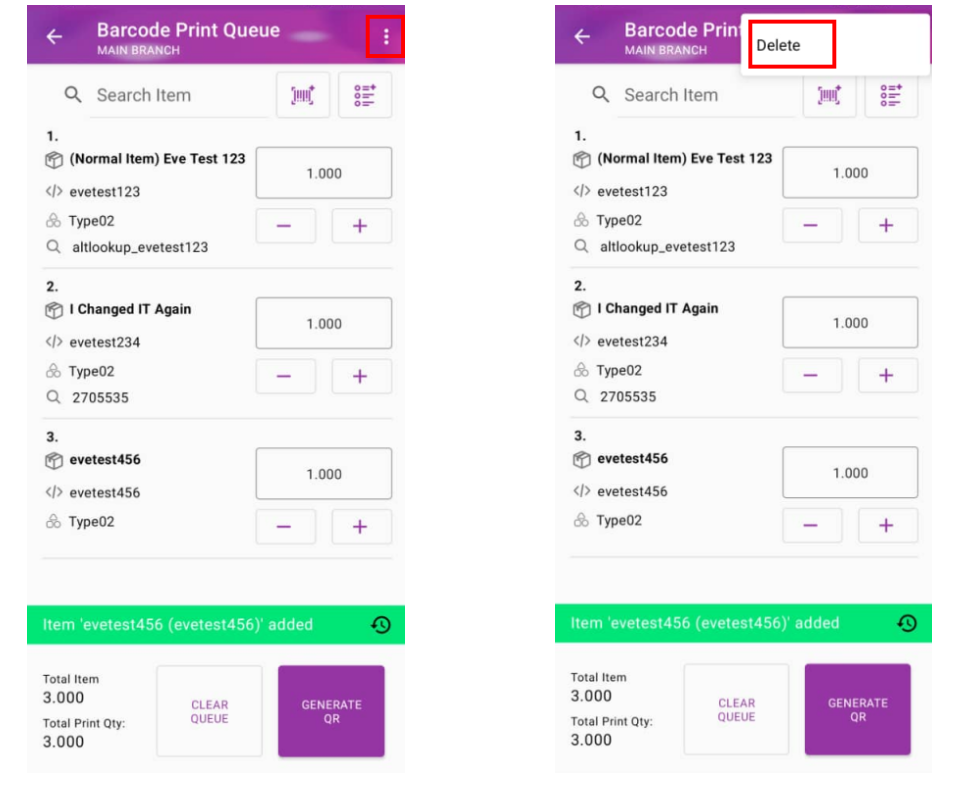Tap barcode scanner icon on right screen

pyautogui.click(x=829, y=95)
